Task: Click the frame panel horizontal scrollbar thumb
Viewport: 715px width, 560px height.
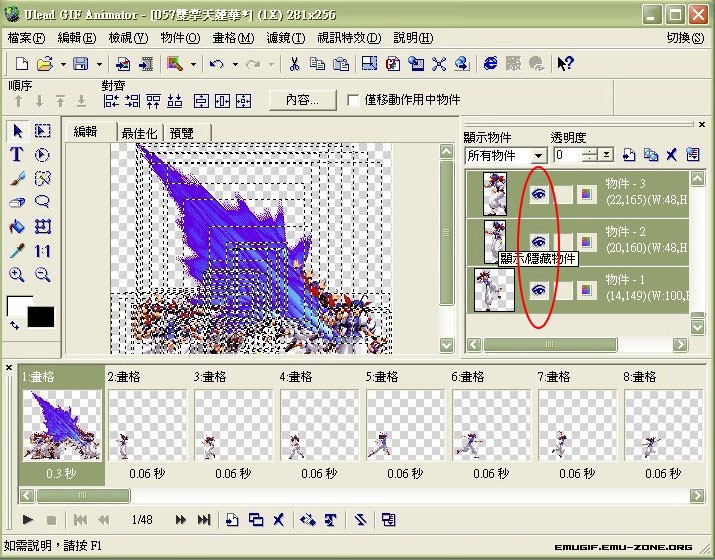Action: (83, 495)
